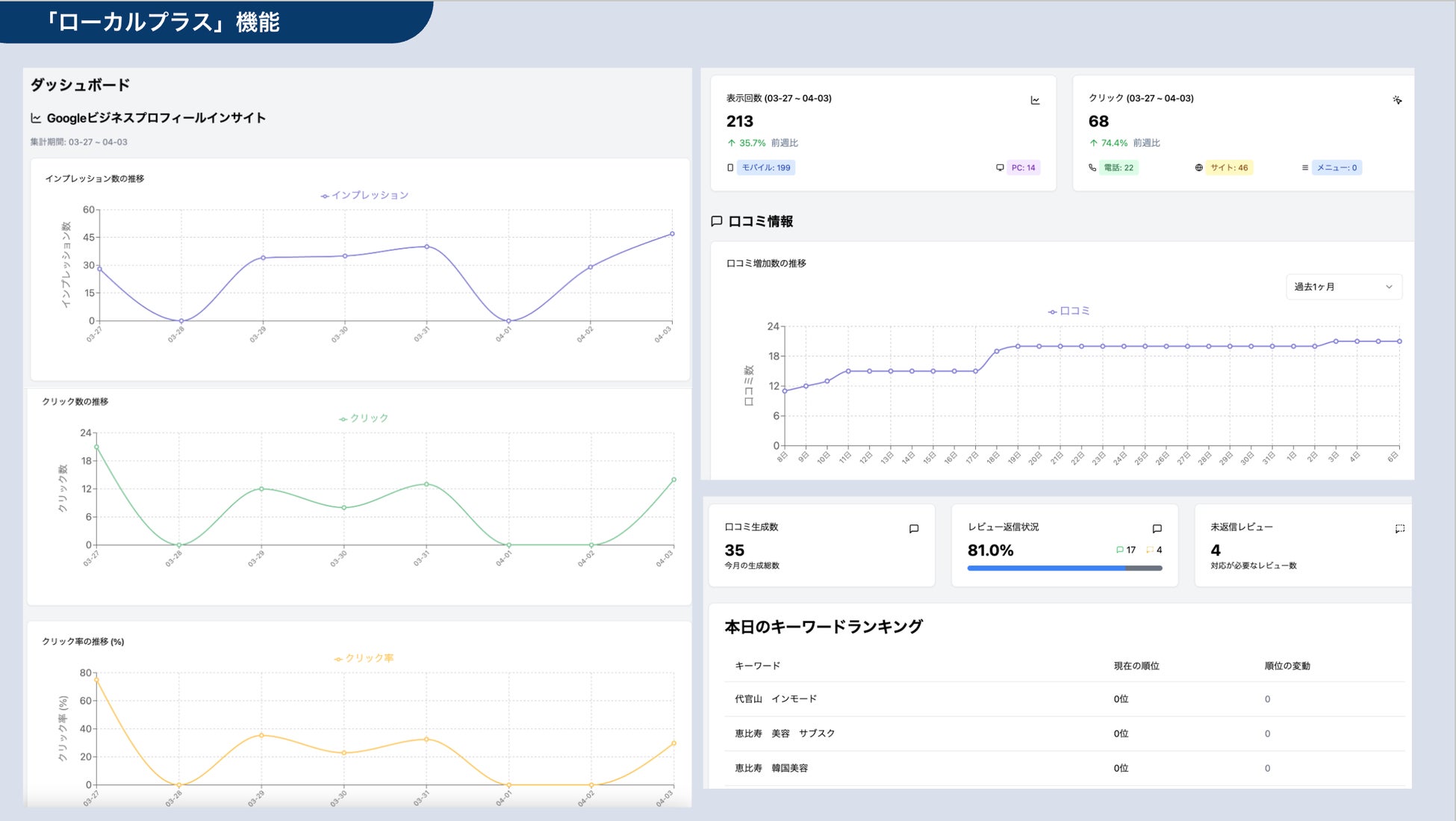The height and width of the screenshot is (821, 1456).
Task: Click the green up arrow beside 35.7%
Action: [x=732, y=143]
